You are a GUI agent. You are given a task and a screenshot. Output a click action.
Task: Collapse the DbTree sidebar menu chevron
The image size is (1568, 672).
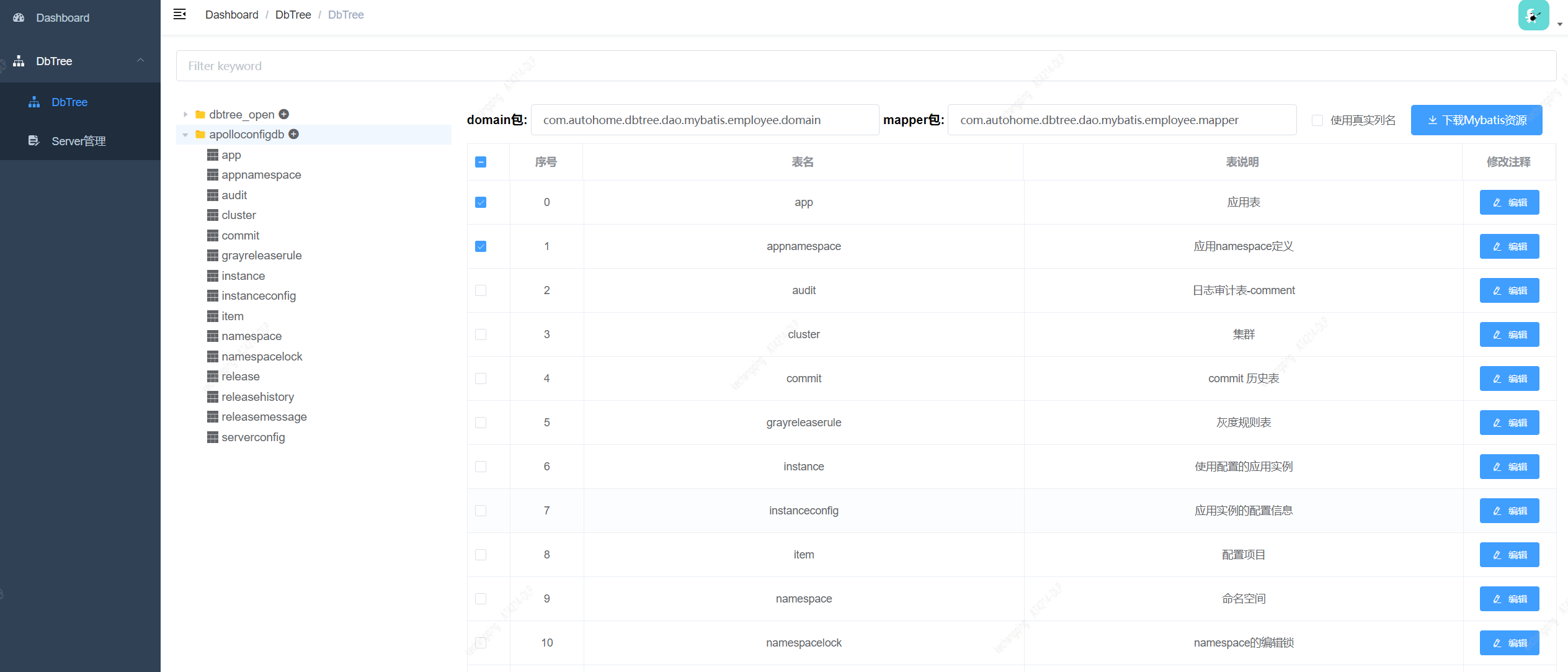point(141,61)
